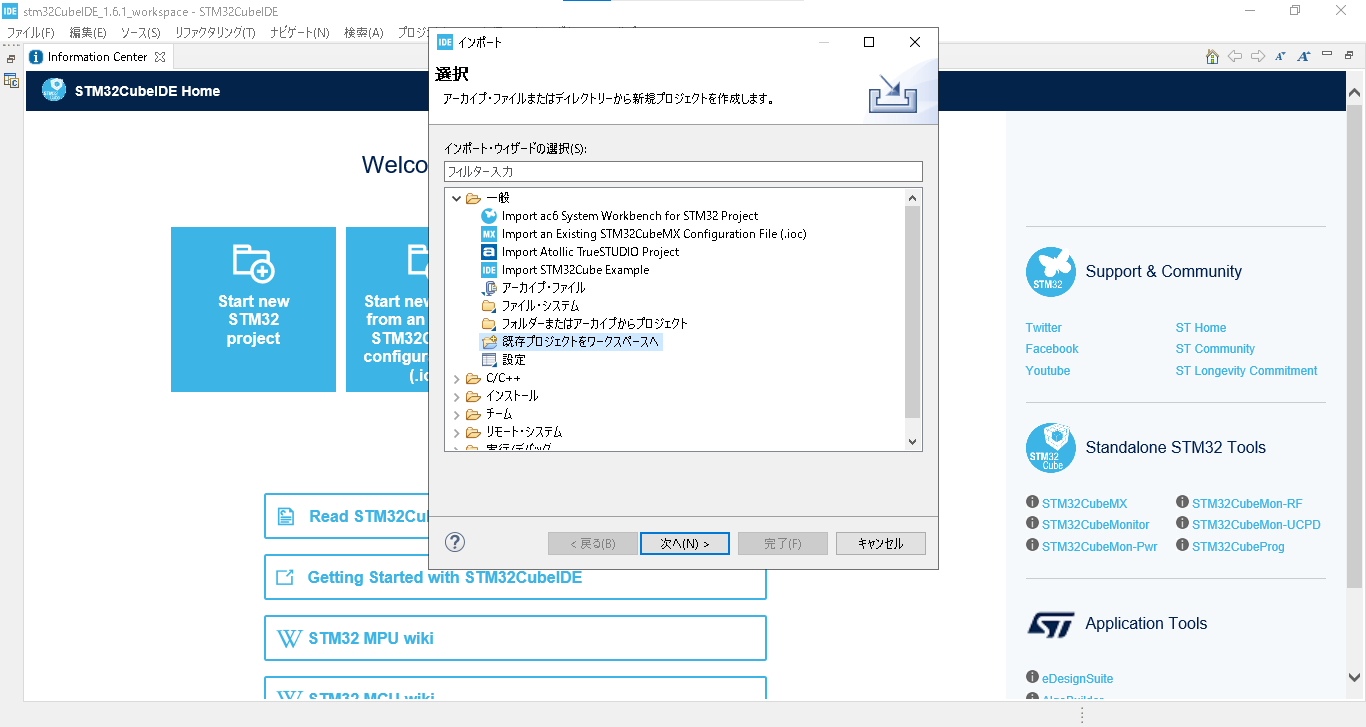Click the ac6 System Workbench import icon
This screenshot has width=1366, height=727.
tap(489, 216)
